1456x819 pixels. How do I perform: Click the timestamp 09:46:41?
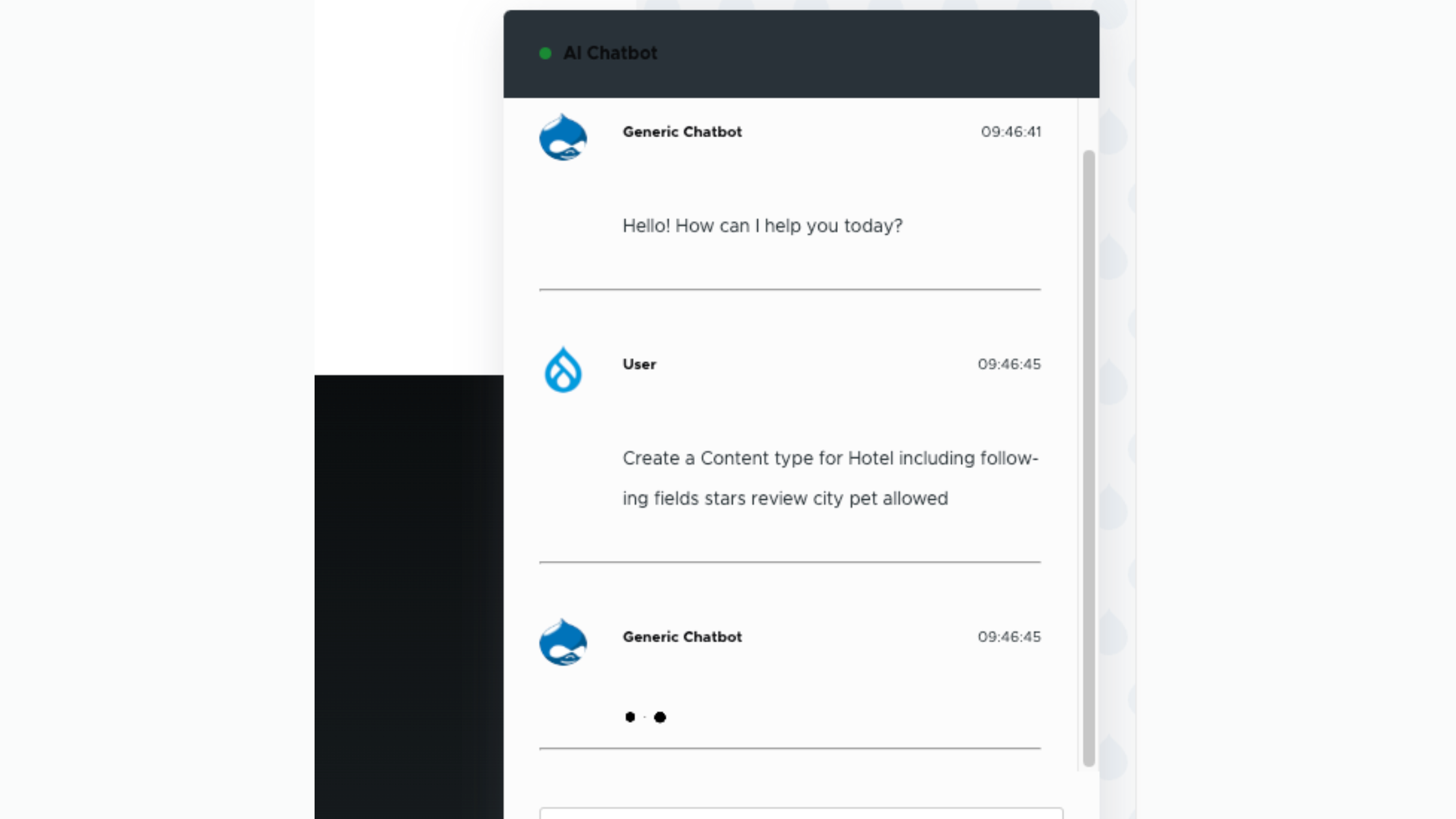click(1011, 131)
